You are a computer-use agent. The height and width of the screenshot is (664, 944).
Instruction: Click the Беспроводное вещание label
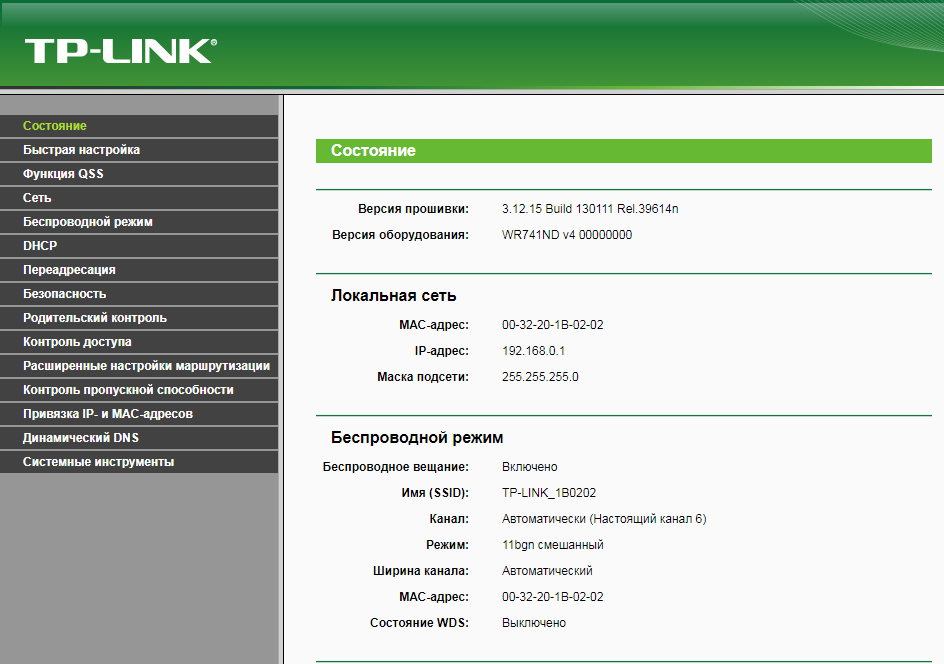click(x=396, y=467)
